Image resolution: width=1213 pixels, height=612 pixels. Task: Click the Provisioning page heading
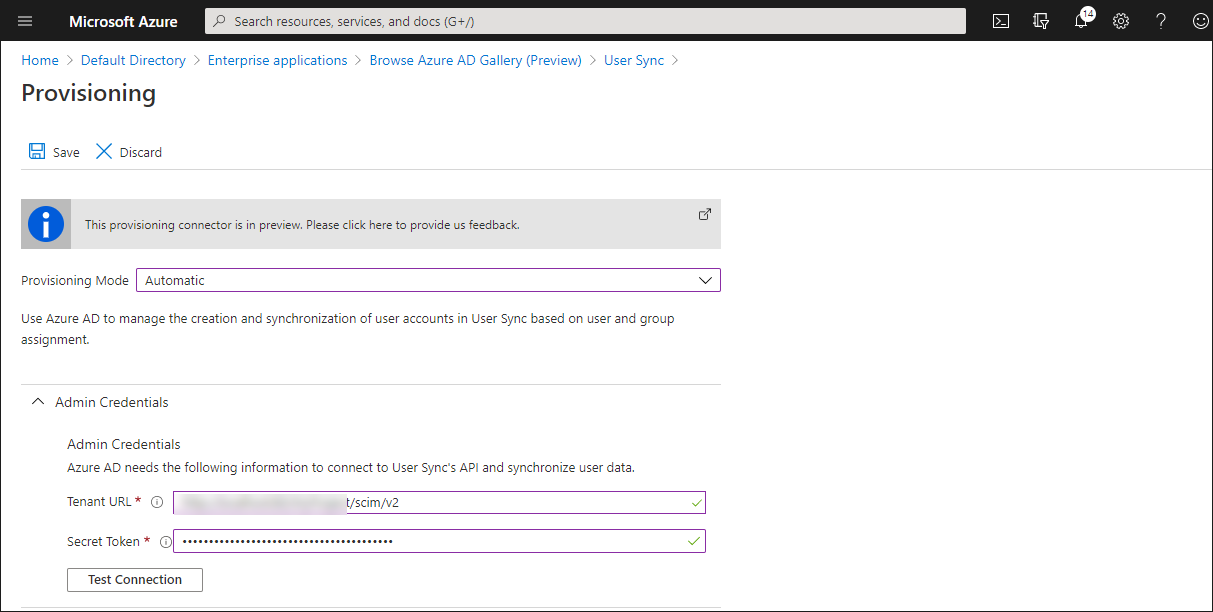(89, 93)
